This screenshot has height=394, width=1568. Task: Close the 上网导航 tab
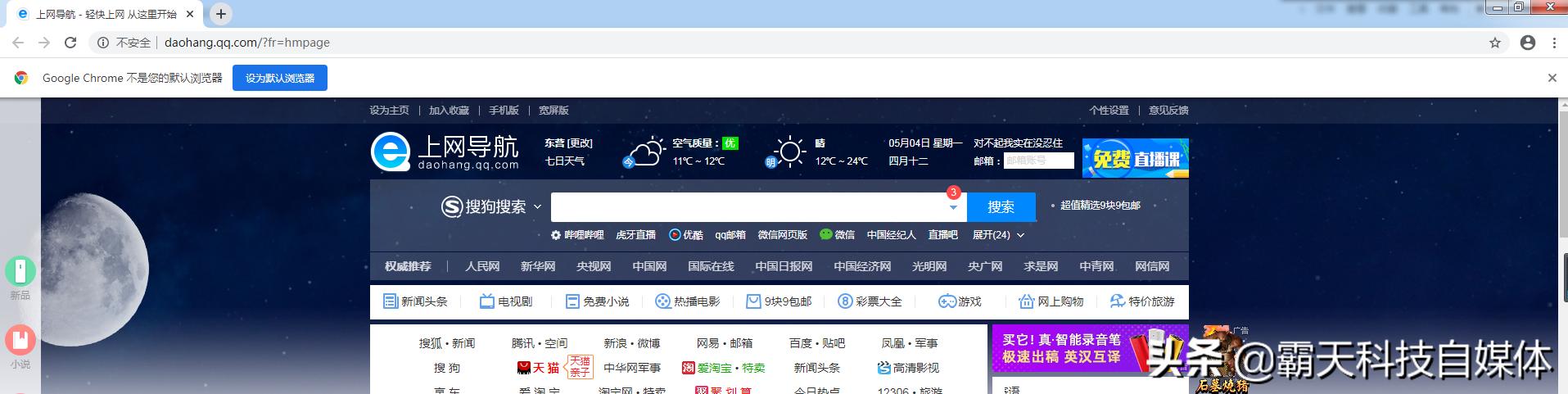(x=191, y=14)
